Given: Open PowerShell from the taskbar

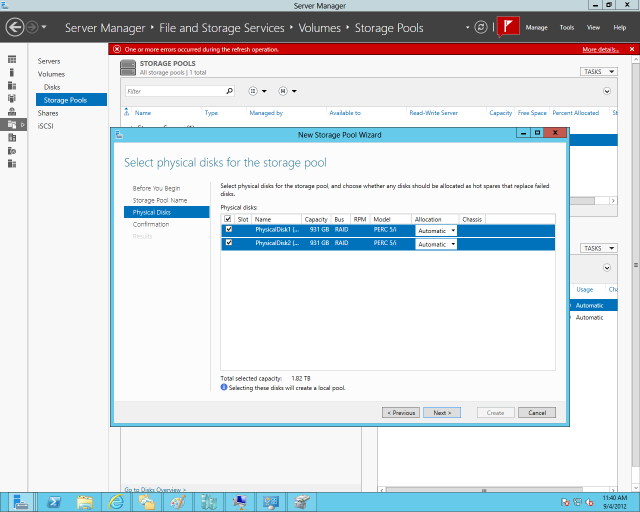Looking at the screenshot, I should pos(54,502).
